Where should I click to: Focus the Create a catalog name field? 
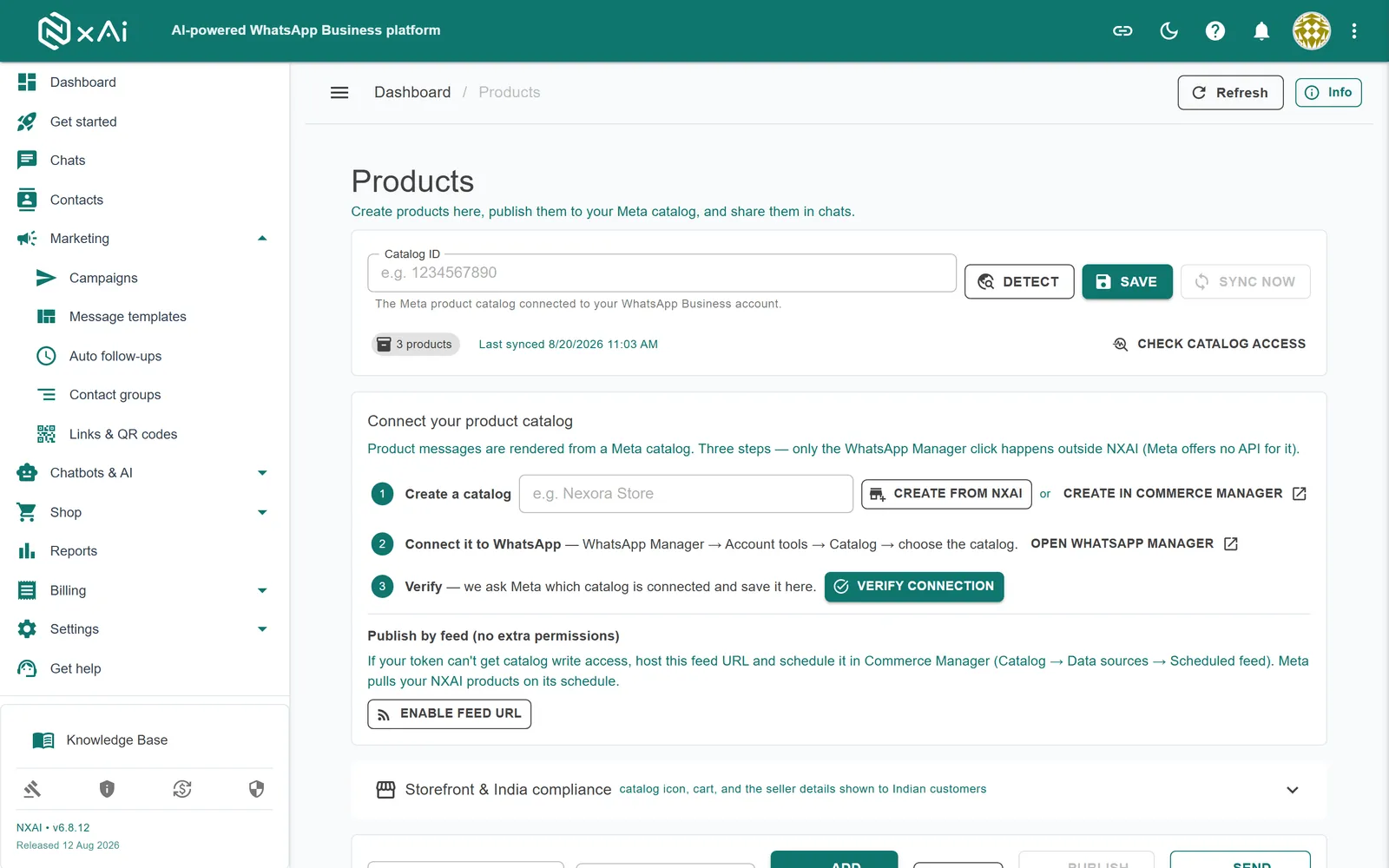tap(686, 494)
